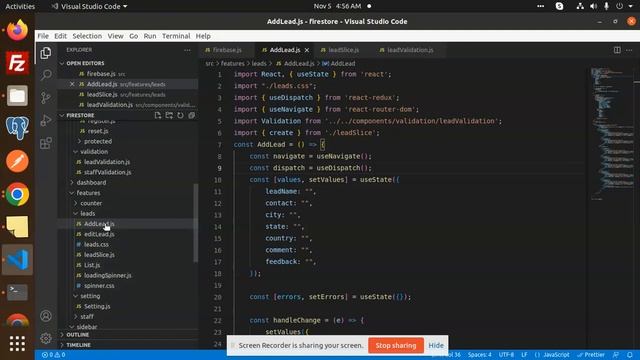Image resolution: width=640 pixels, height=360 pixels.
Task: Open the Manage gear icon
Action: pyautogui.click(x=46, y=338)
